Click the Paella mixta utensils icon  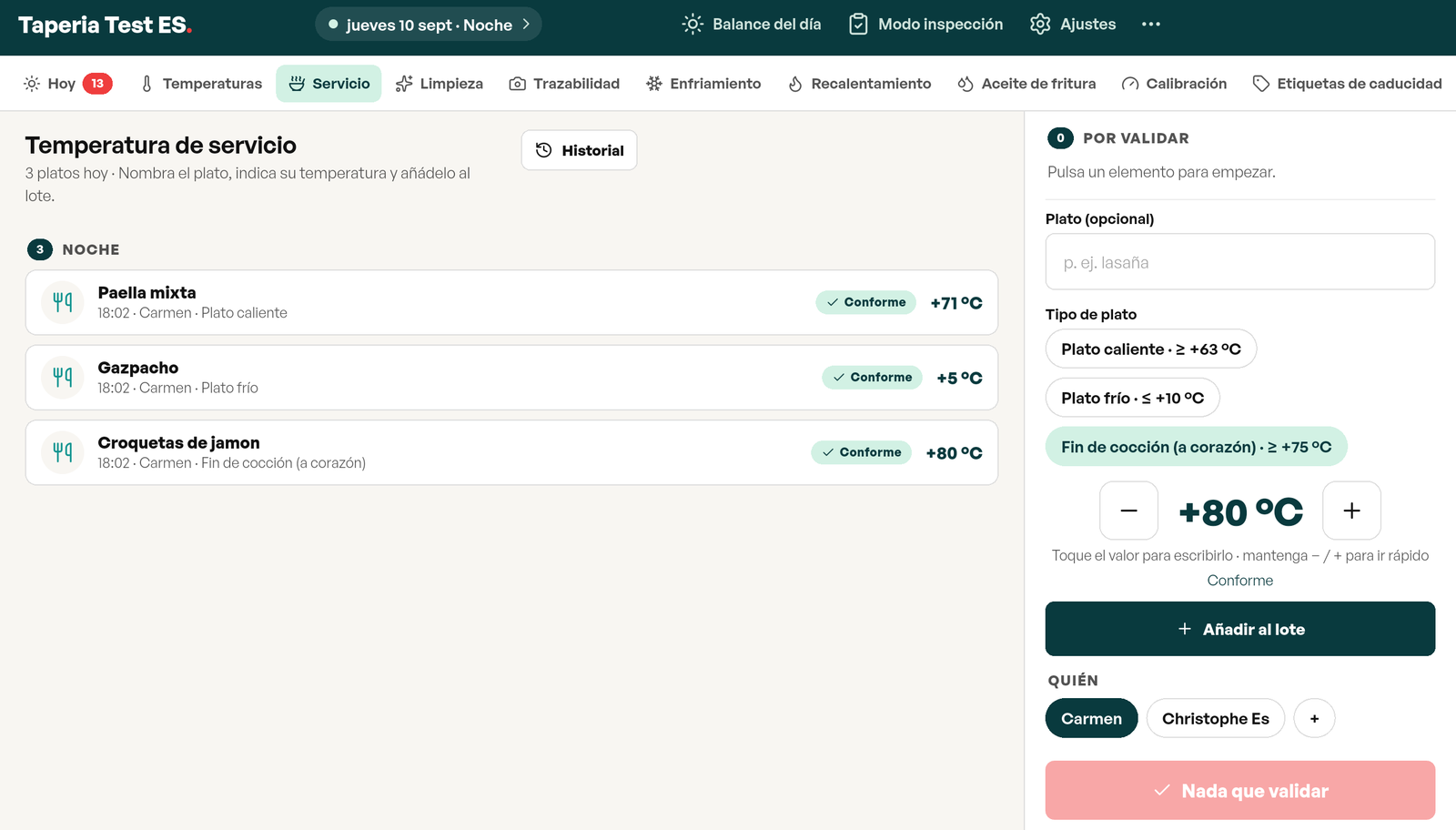[63, 302]
